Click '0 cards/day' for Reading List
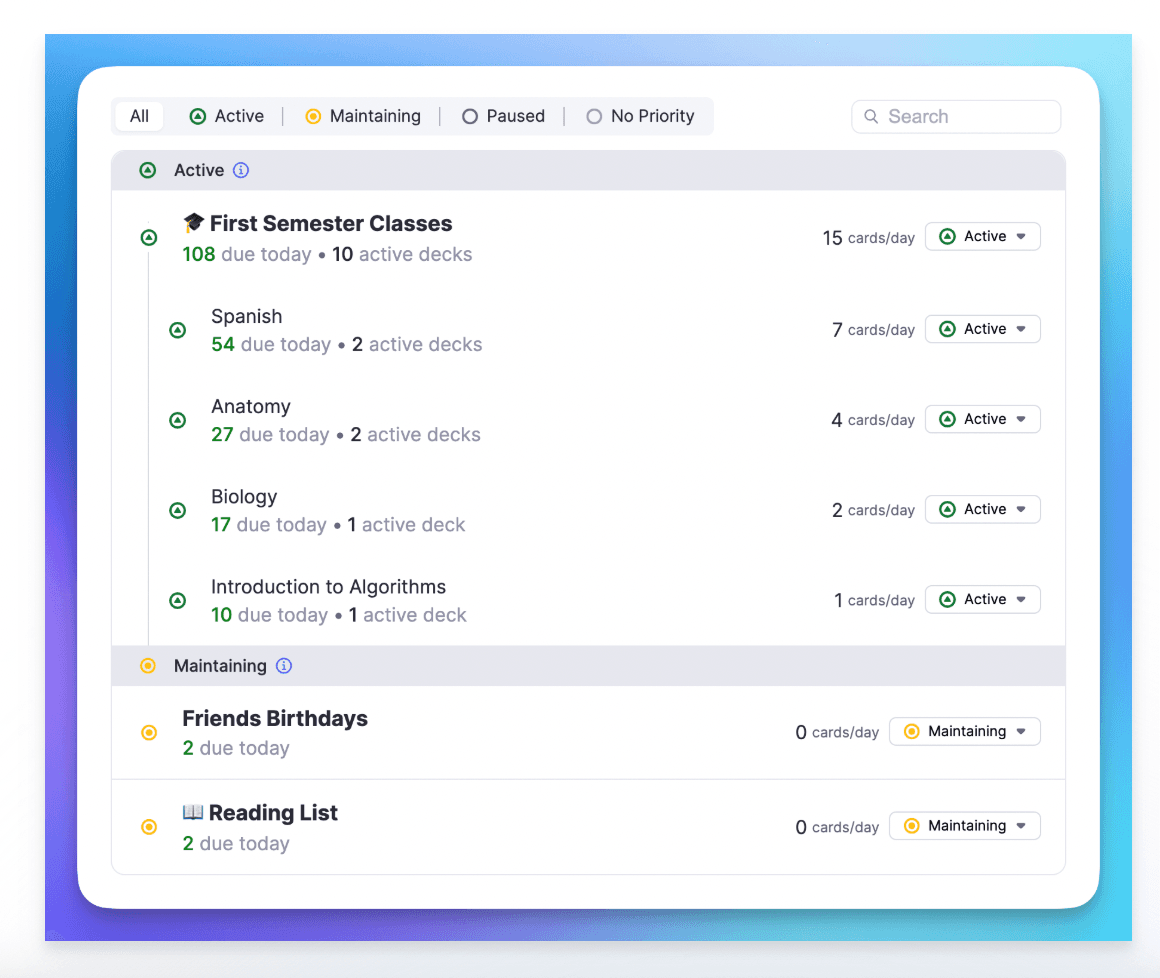The image size is (1160, 978). click(x=837, y=827)
